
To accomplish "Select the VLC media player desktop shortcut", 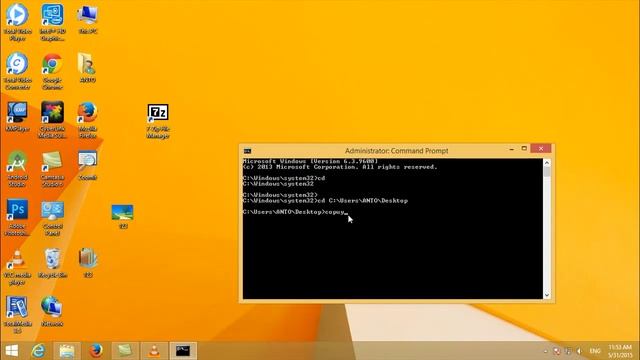I will (x=18, y=266).
